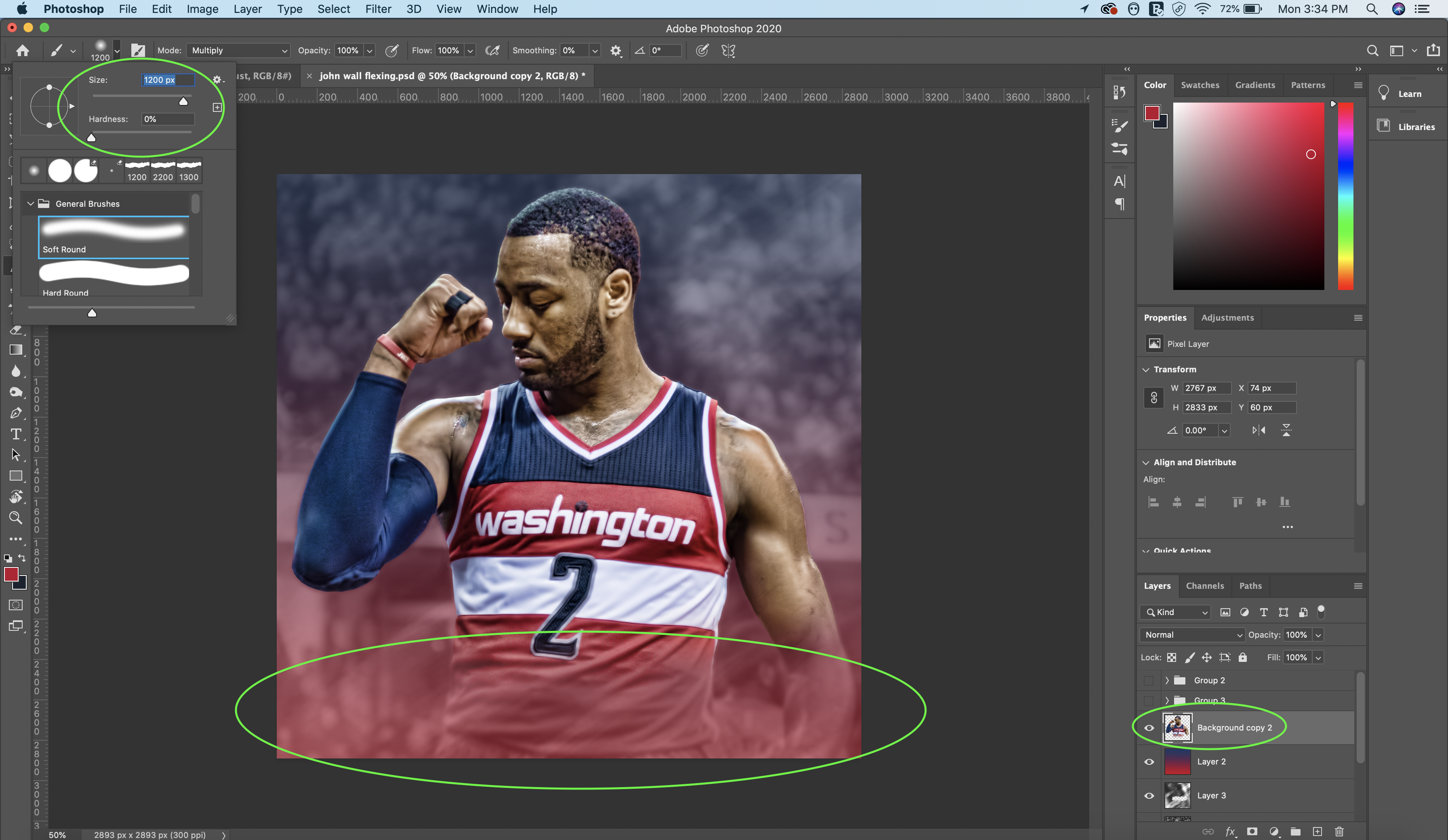Screen dimensions: 1448x840
Task: Select the Zoom tool
Action: point(16,518)
